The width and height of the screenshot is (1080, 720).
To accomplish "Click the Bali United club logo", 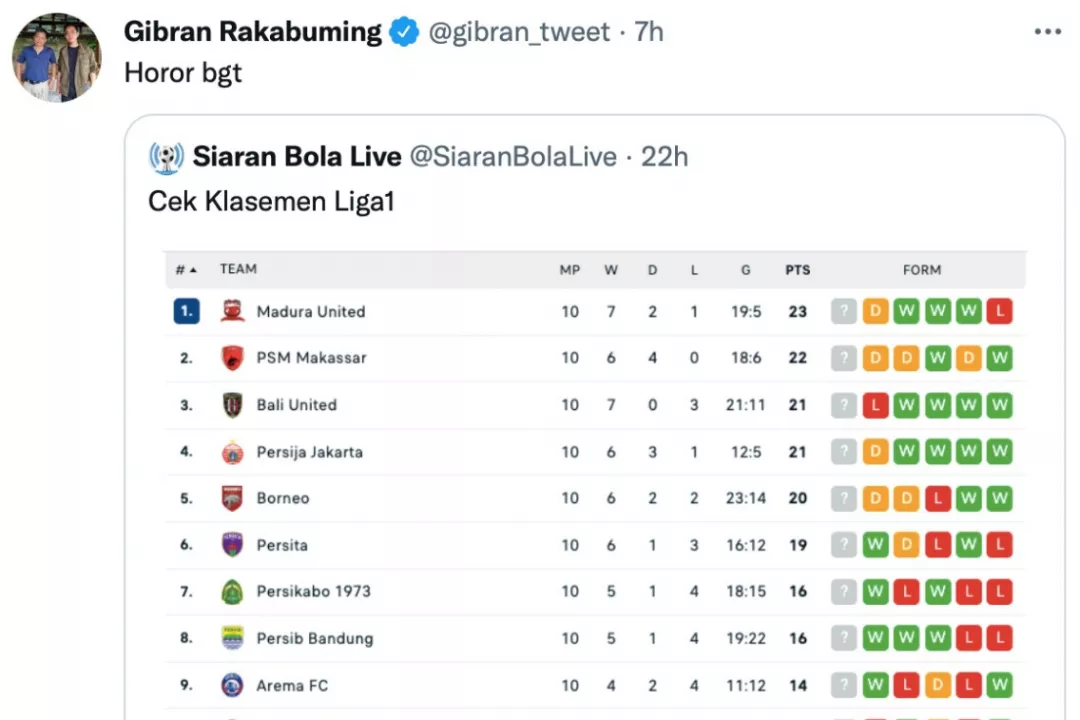I will tap(233, 405).
